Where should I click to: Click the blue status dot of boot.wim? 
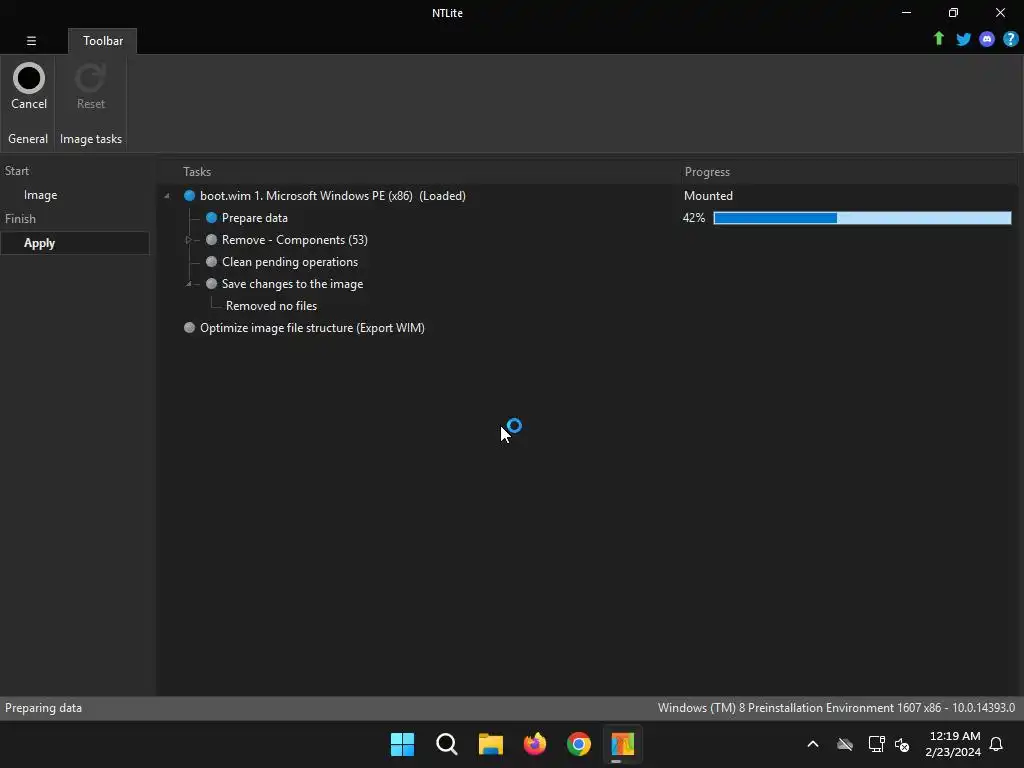[x=189, y=196]
